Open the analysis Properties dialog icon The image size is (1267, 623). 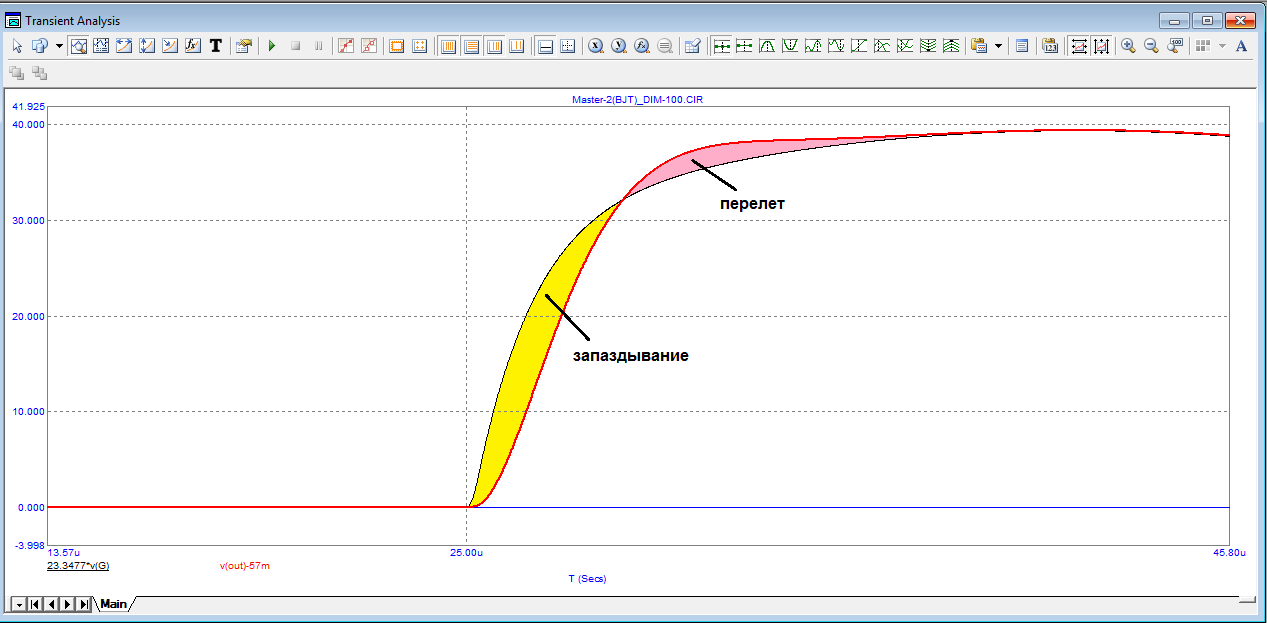[244, 46]
